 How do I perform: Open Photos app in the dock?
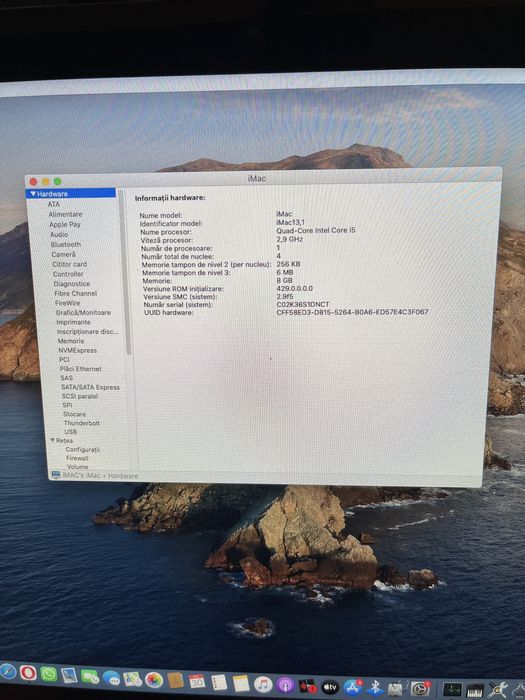(154, 680)
